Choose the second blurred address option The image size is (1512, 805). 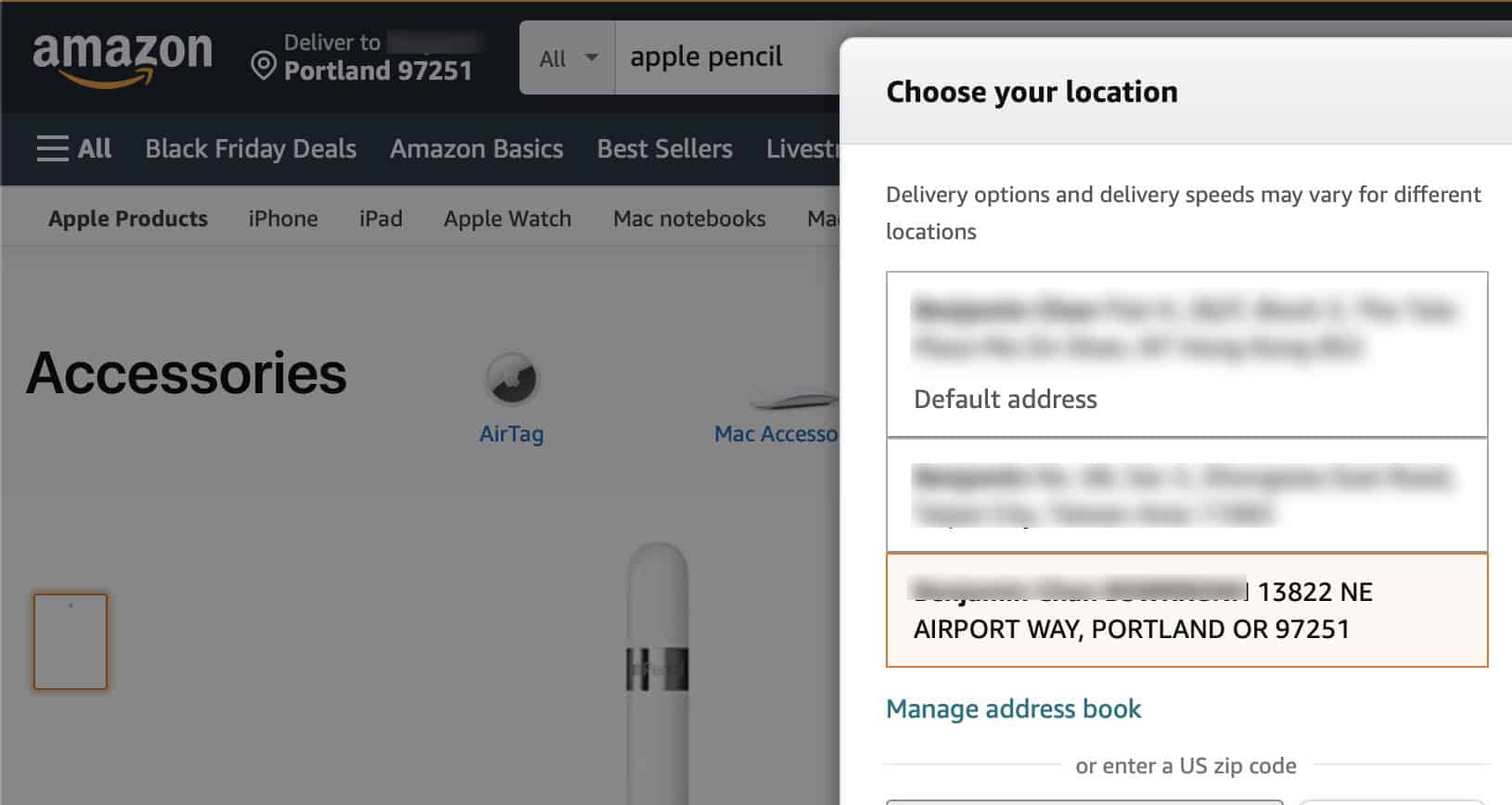pyautogui.click(x=1186, y=495)
